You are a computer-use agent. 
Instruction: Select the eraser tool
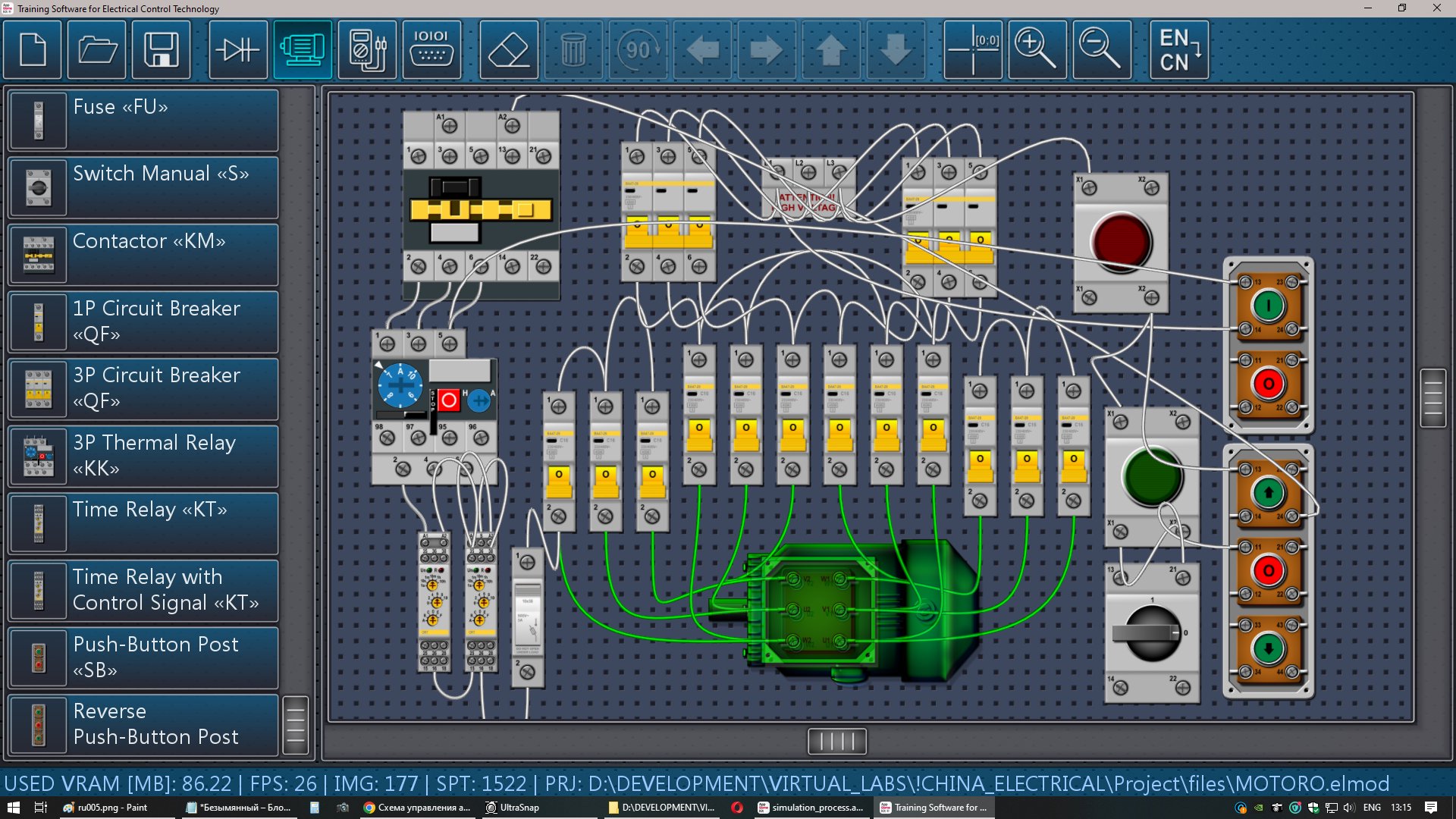coord(509,51)
